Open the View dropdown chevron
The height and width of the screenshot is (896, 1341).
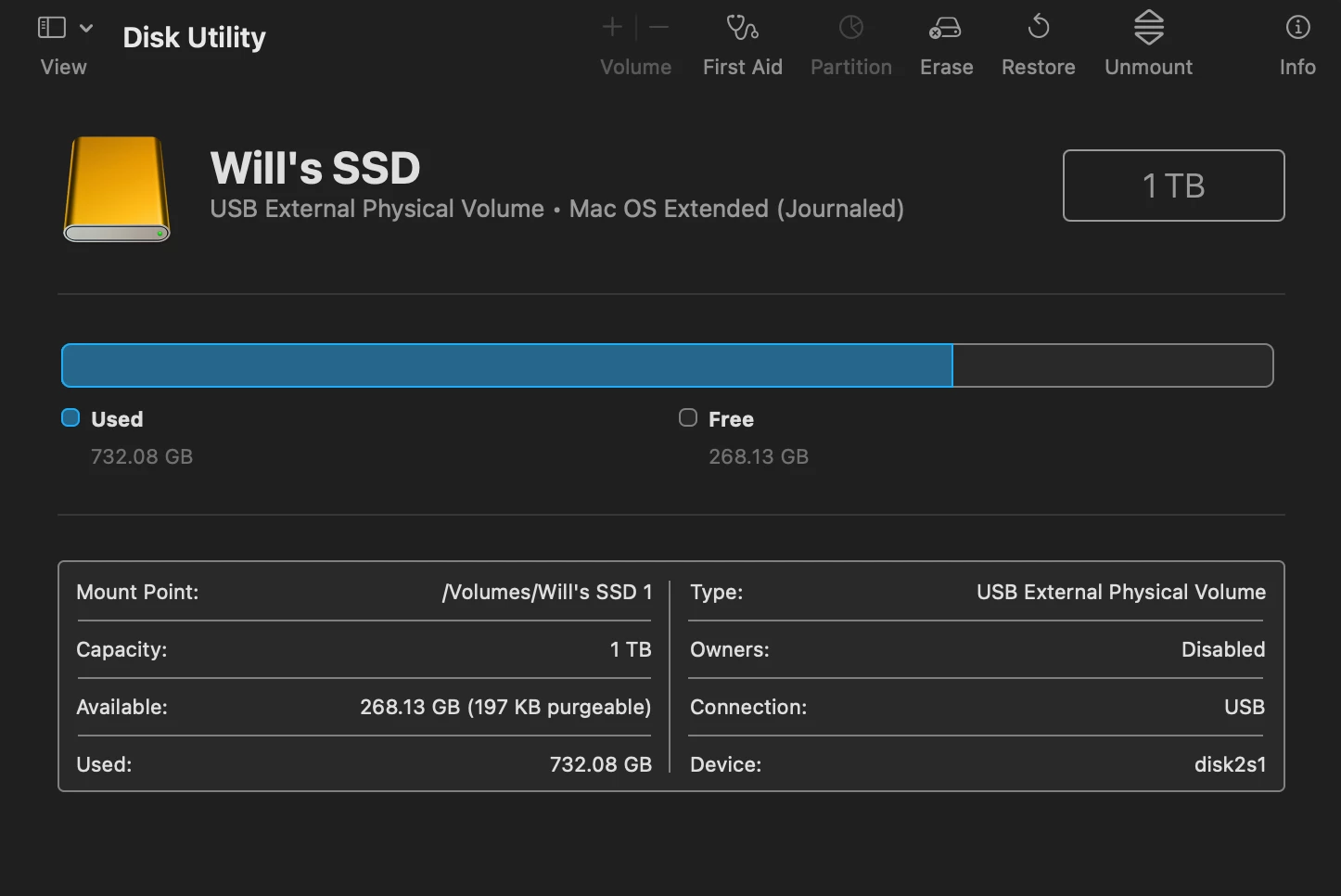[86, 28]
